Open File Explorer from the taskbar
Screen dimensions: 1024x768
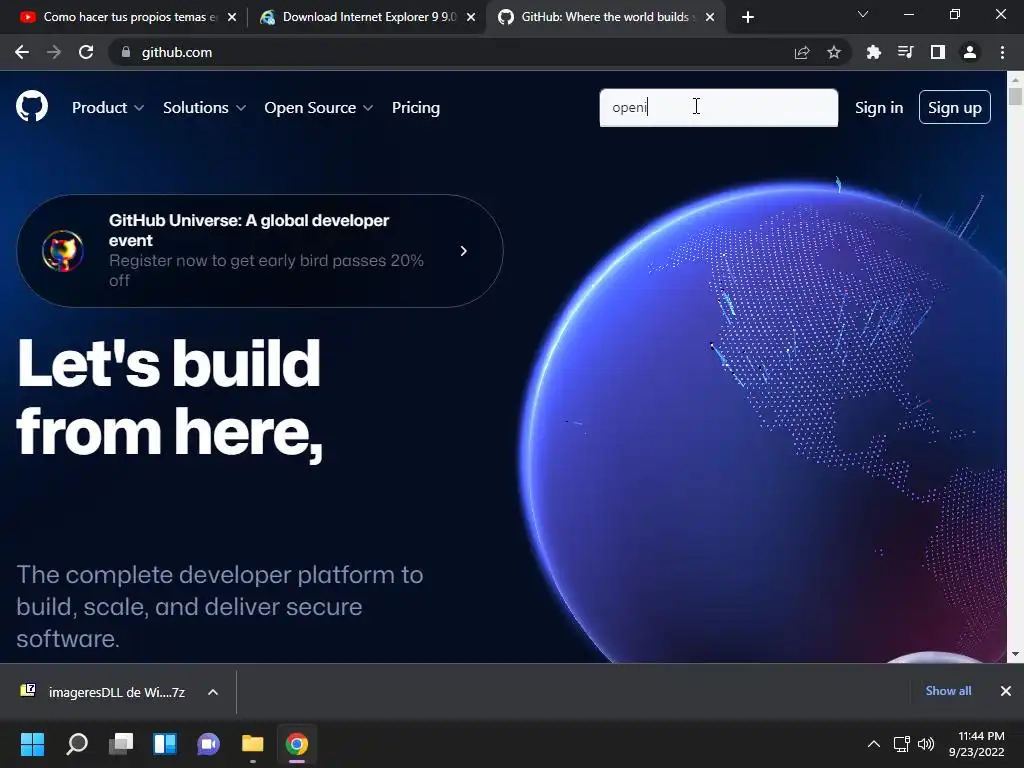(253, 743)
